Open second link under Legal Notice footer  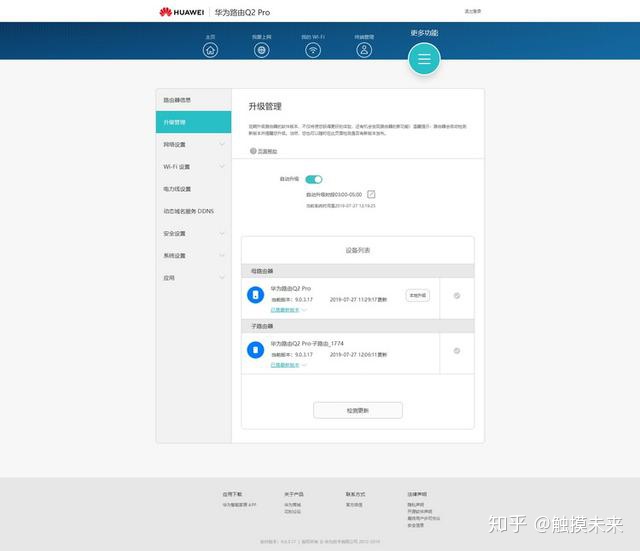point(420,511)
